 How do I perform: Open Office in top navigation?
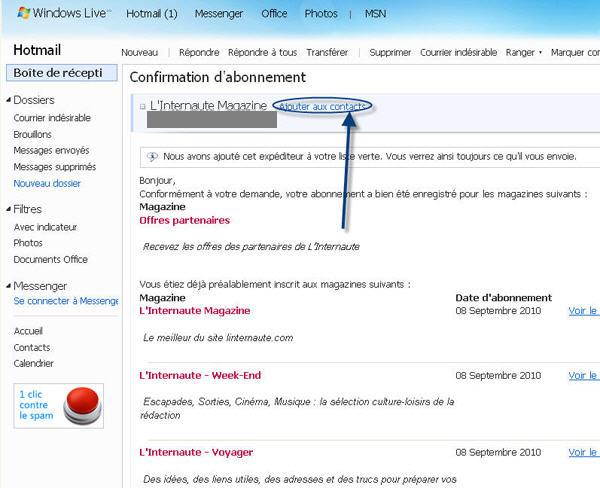(274, 13)
